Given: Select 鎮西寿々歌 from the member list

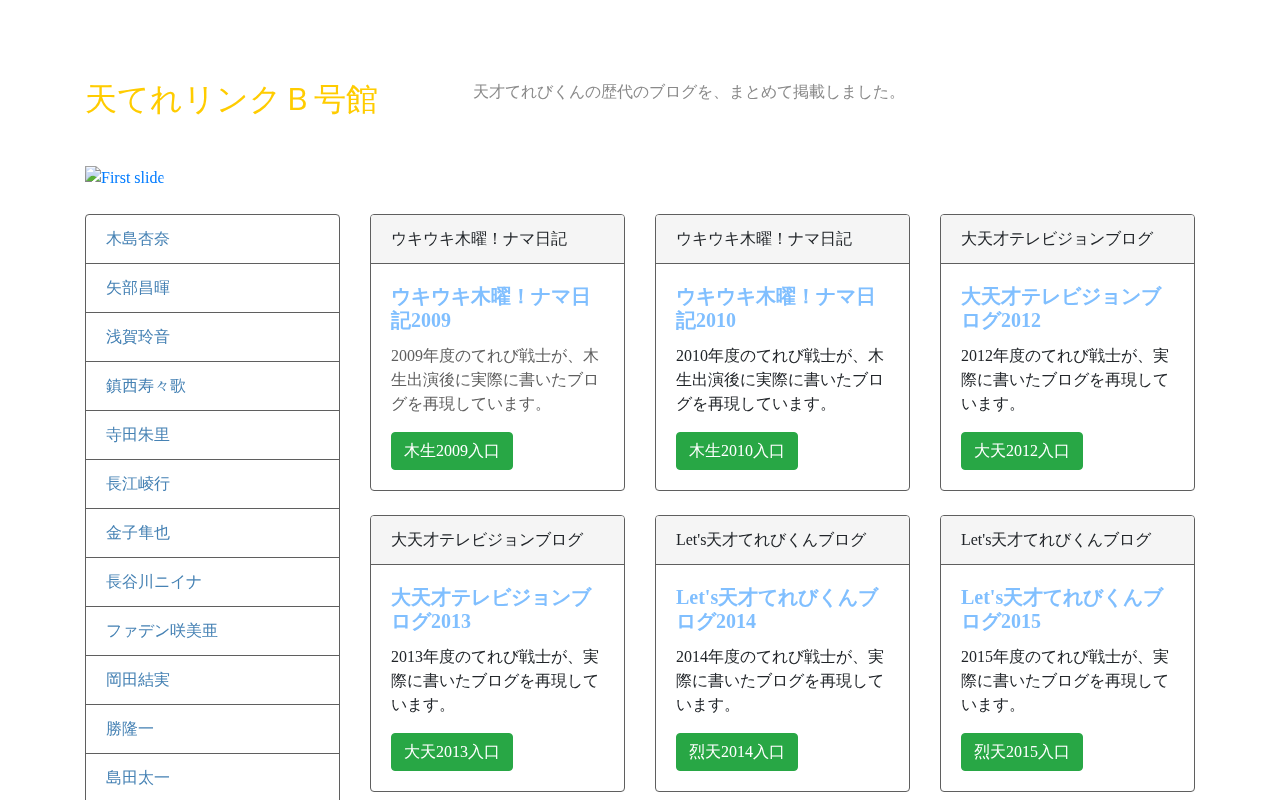Looking at the screenshot, I should coord(212,386).
